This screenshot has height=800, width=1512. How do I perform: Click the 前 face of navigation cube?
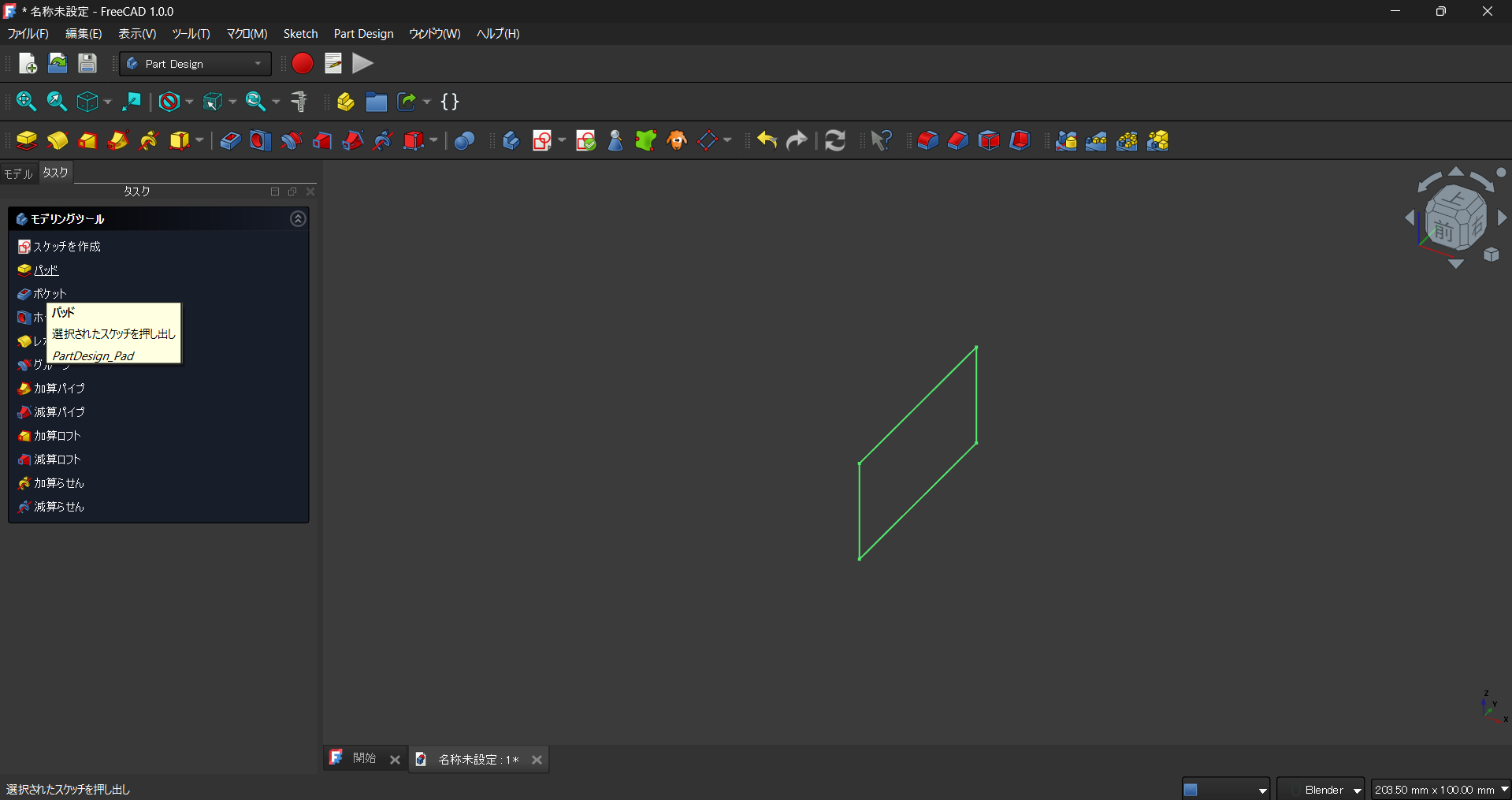point(1443,230)
